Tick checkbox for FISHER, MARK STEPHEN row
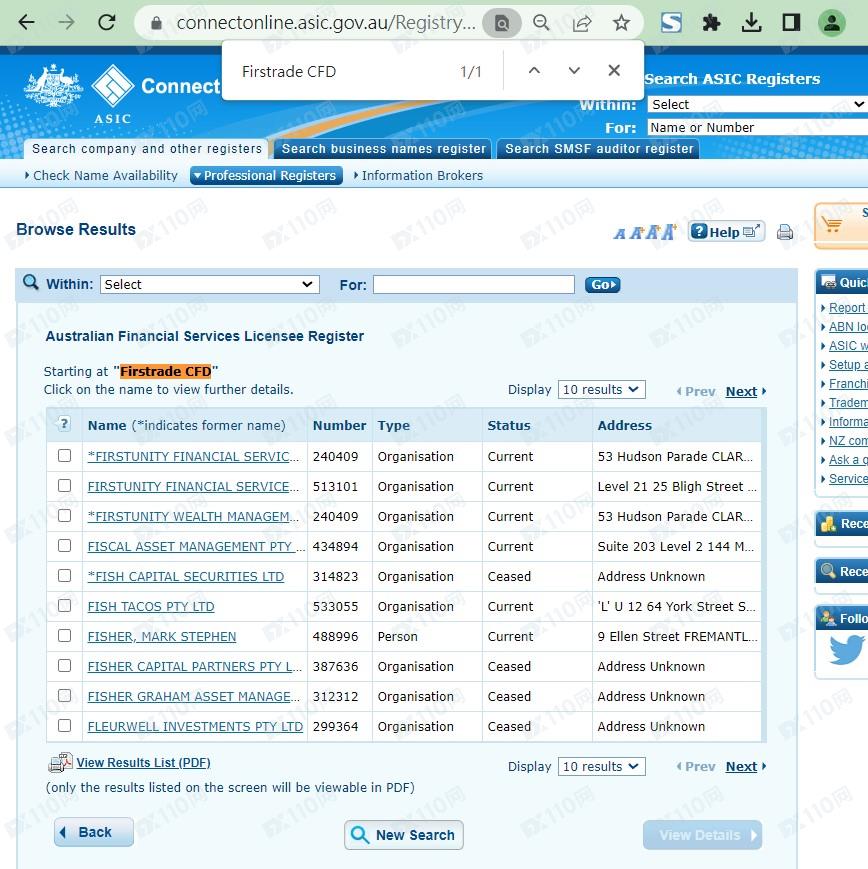868x869 pixels. [x=64, y=635]
